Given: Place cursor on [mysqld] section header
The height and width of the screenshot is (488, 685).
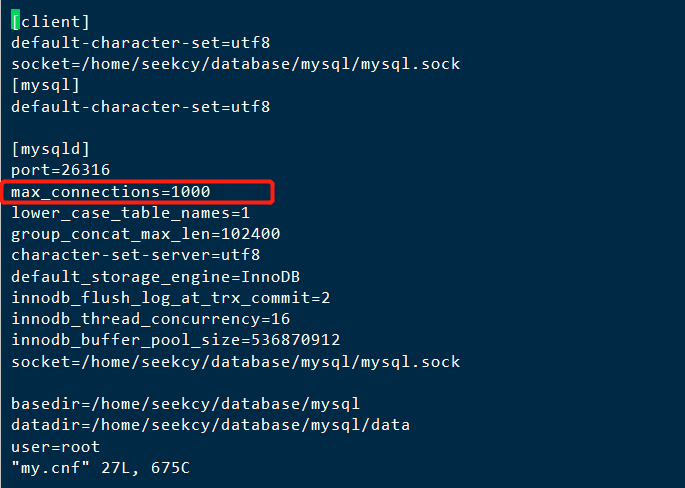Looking at the screenshot, I should pyautogui.click(x=51, y=149).
